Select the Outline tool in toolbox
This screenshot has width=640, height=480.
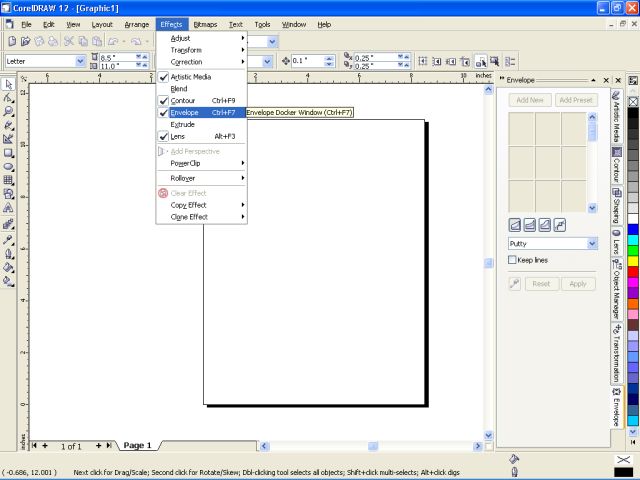(8, 254)
